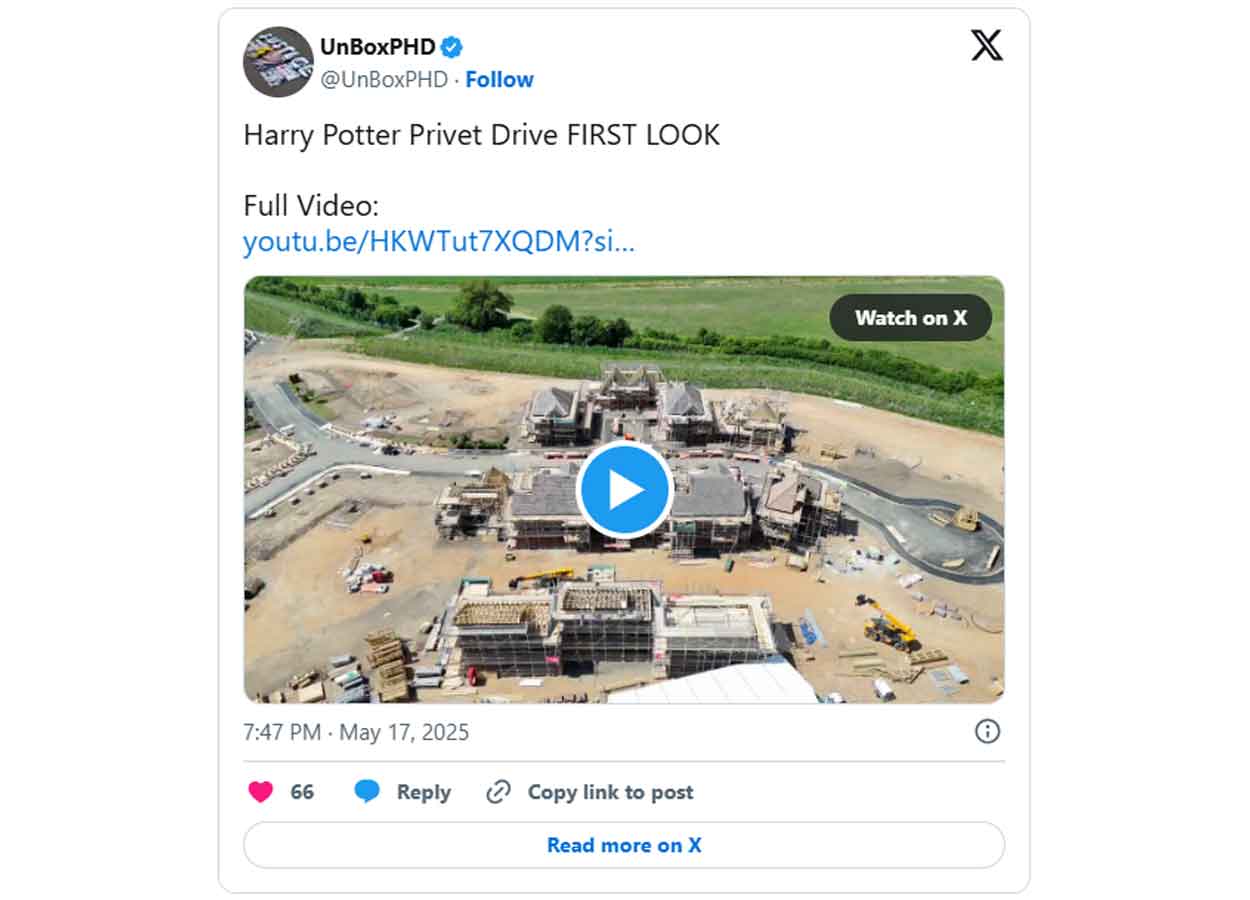Image resolution: width=1250 pixels, height=900 pixels.
Task: Click the info circle icon
Action: click(987, 732)
